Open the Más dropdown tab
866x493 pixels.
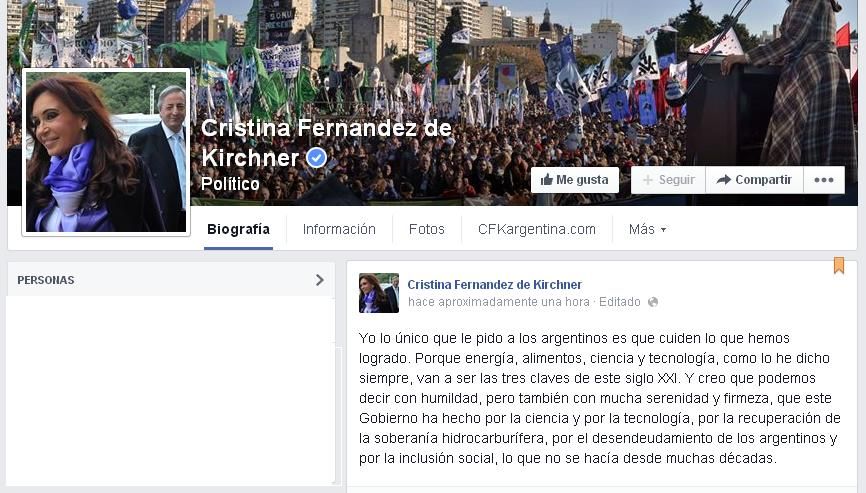(x=647, y=229)
